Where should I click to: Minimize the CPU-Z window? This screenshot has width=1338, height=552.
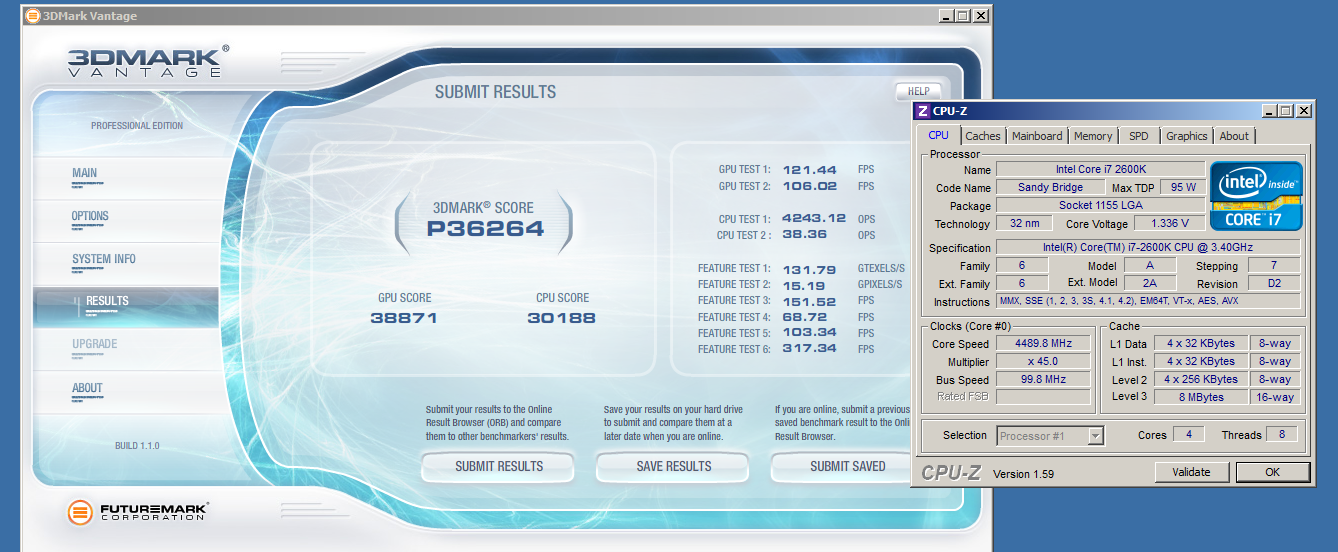[x=1270, y=111]
